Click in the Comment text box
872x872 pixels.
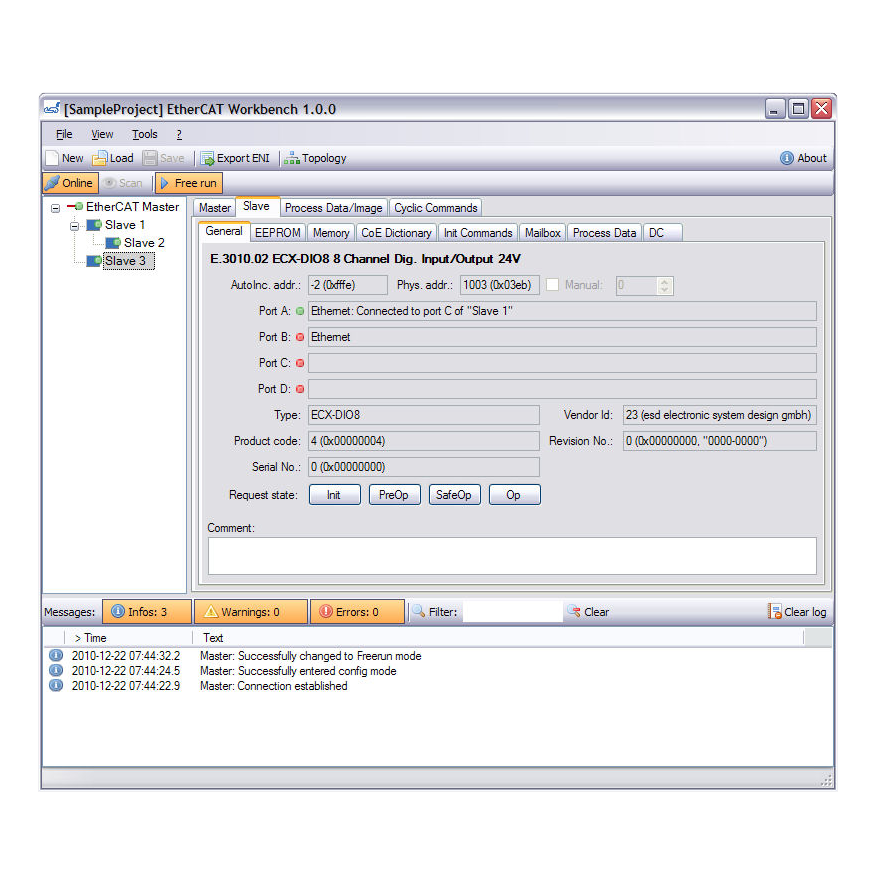tap(512, 556)
